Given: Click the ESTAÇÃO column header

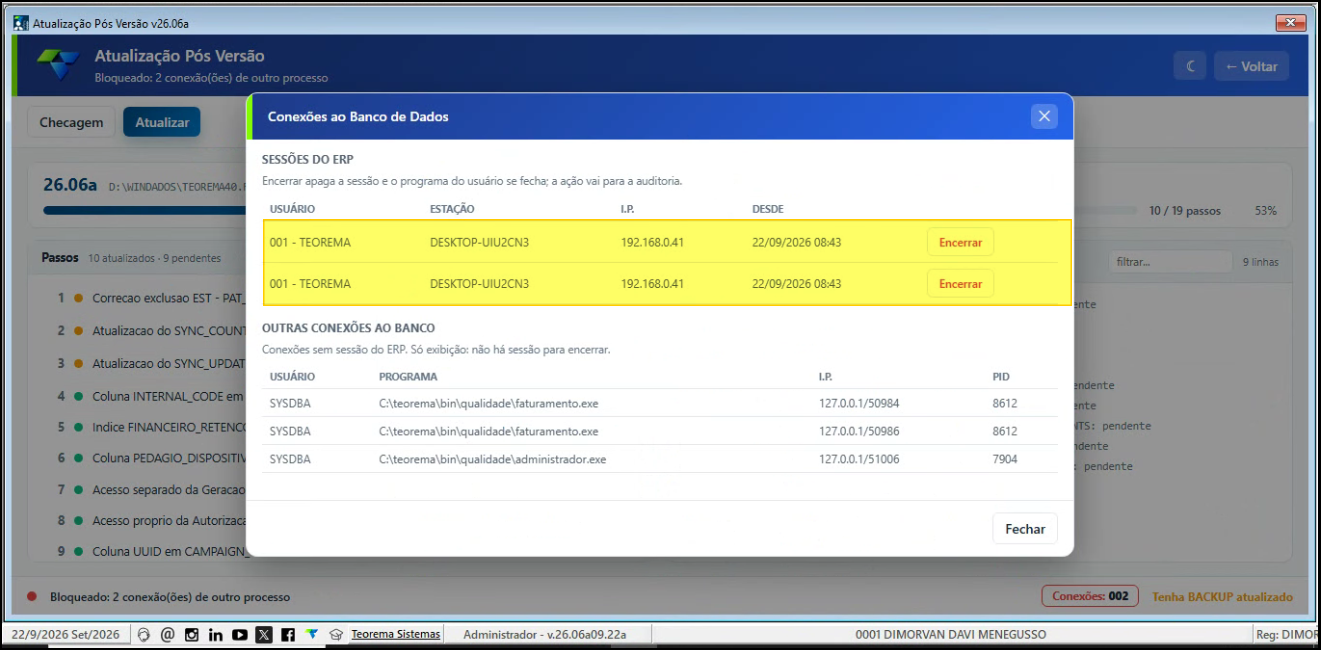Looking at the screenshot, I should (x=452, y=209).
